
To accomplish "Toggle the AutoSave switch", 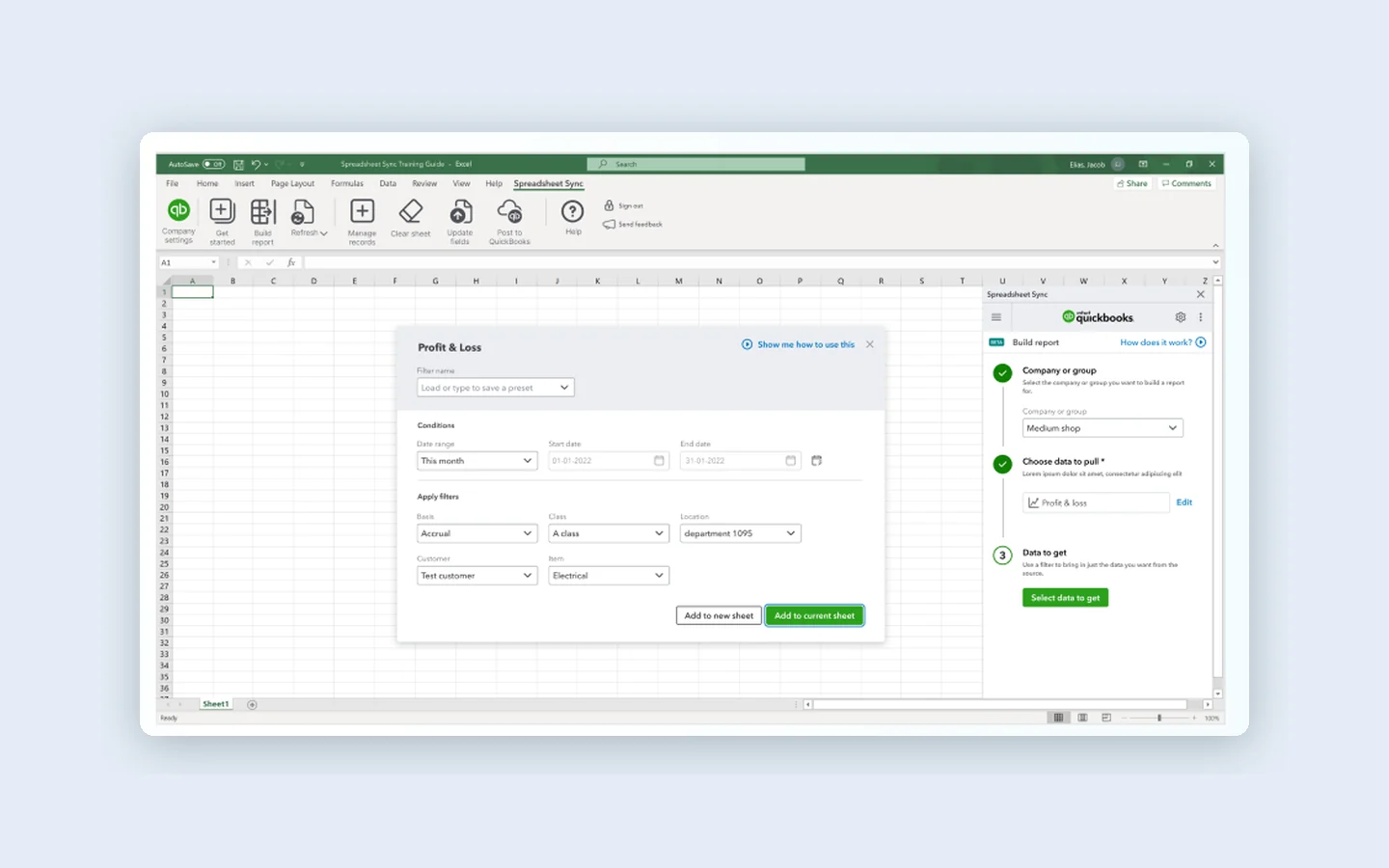I will pyautogui.click(x=213, y=165).
